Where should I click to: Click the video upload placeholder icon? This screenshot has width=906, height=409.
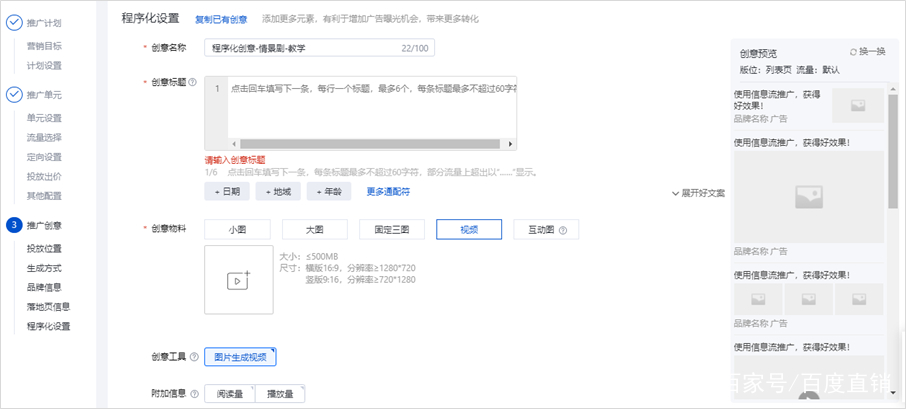tap(238, 280)
